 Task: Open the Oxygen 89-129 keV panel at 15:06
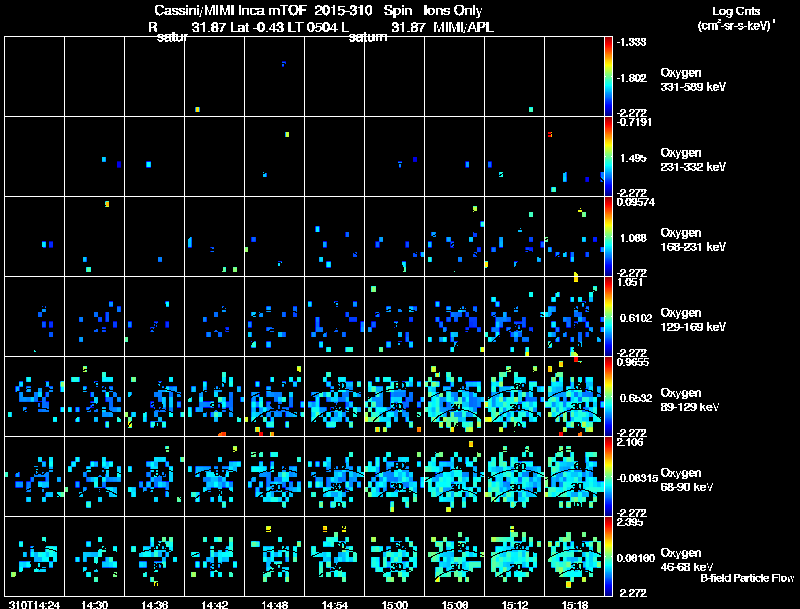click(x=455, y=396)
